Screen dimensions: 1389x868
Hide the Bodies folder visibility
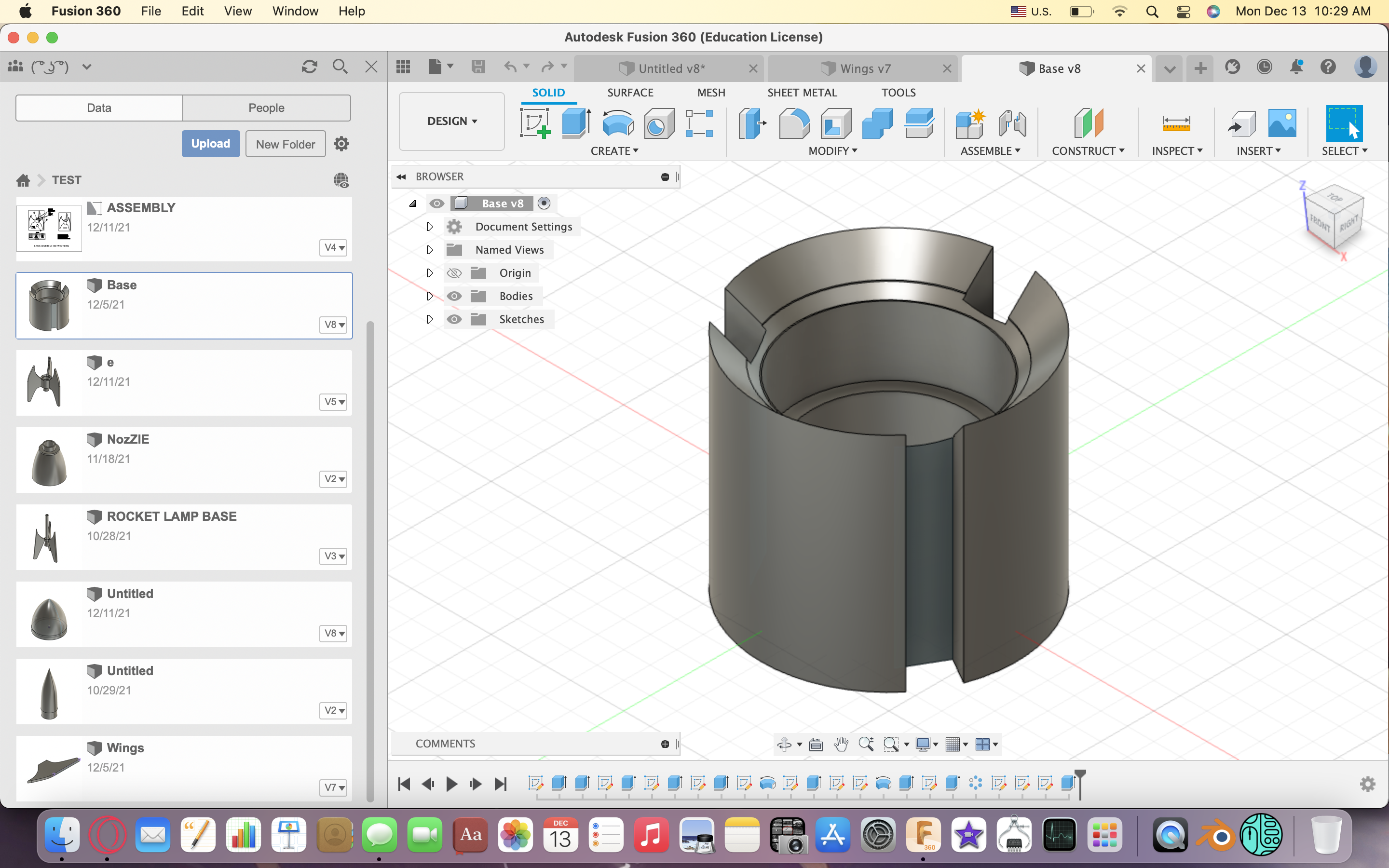454,296
